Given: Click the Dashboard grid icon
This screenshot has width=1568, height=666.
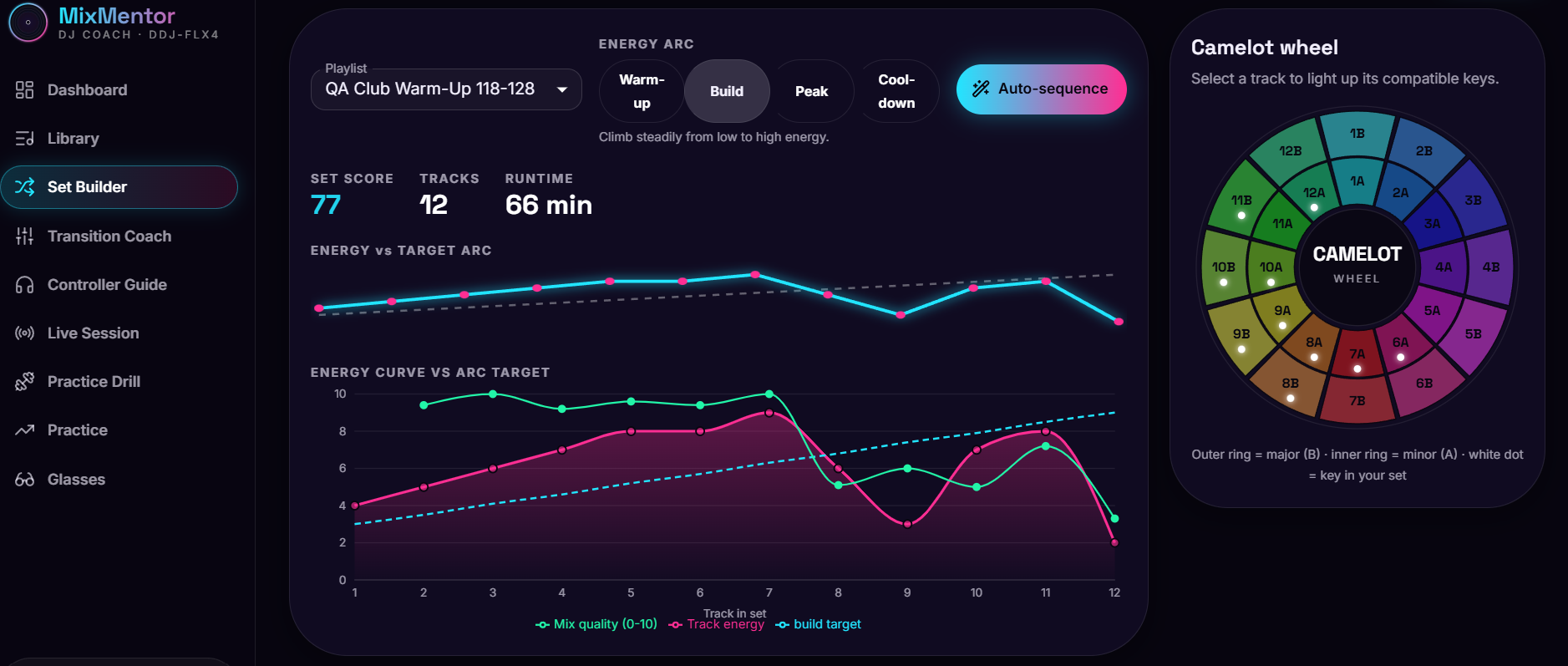Looking at the screenshot, I should (x=24, y=90).
